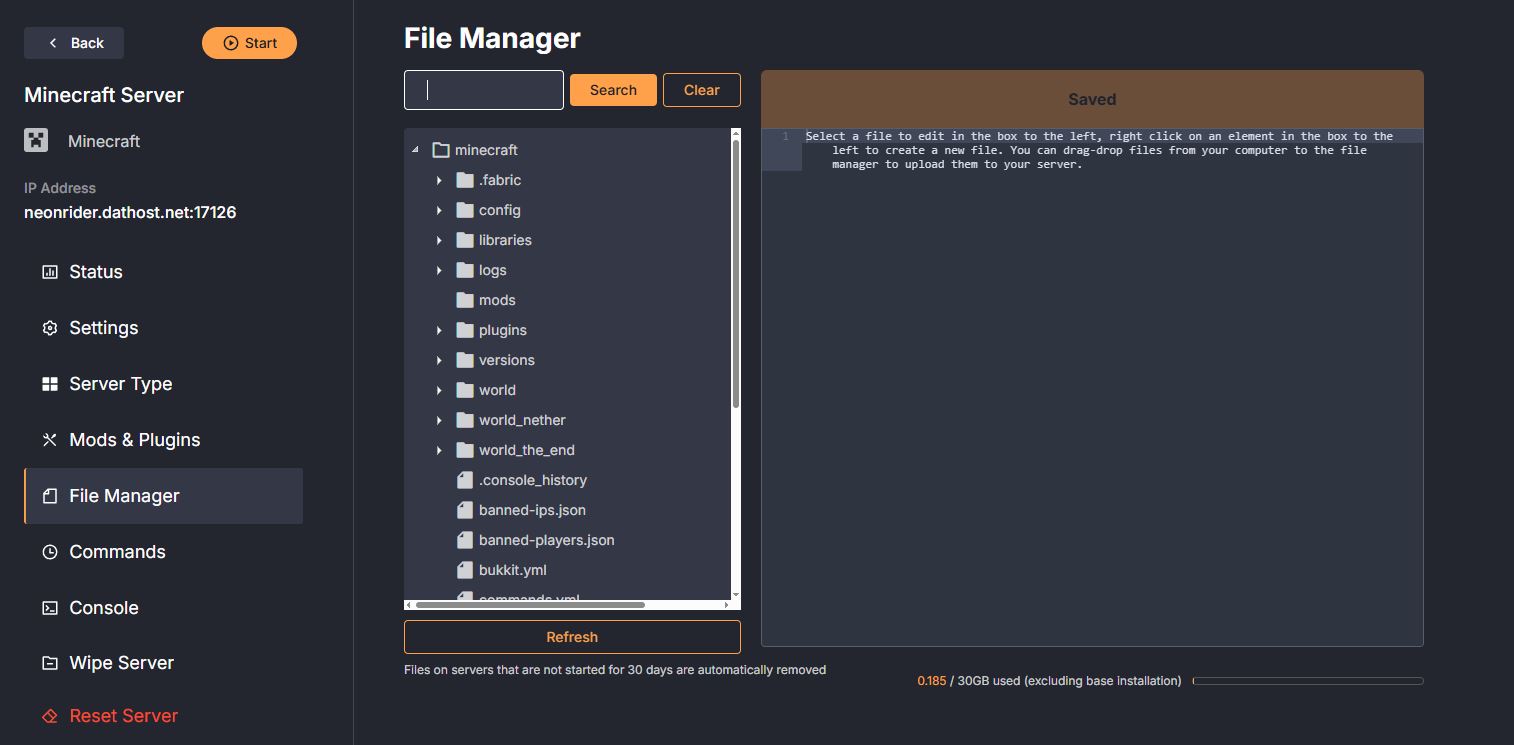Image resolution: width=1514 pixels, height=745 pixels.
Task: Click the Status chart icon in sidebar
Action: tap(49, 272)
